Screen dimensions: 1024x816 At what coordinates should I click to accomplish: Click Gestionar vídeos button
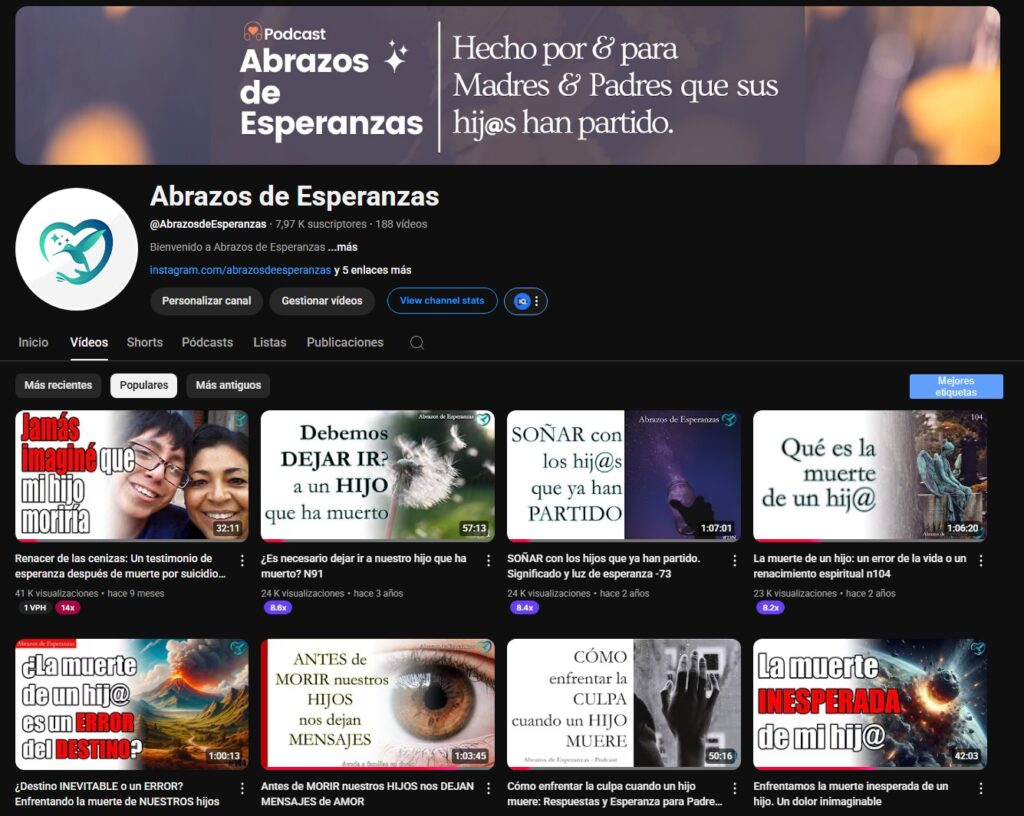[x=322, y=301]
